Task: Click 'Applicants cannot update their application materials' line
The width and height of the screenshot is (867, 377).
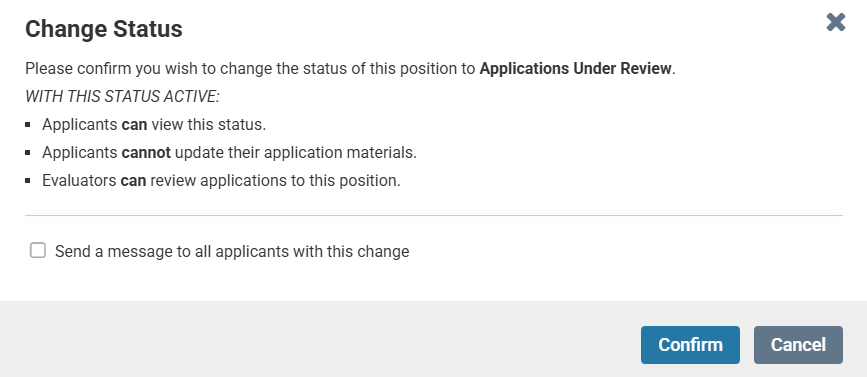Action: point(229,153)
